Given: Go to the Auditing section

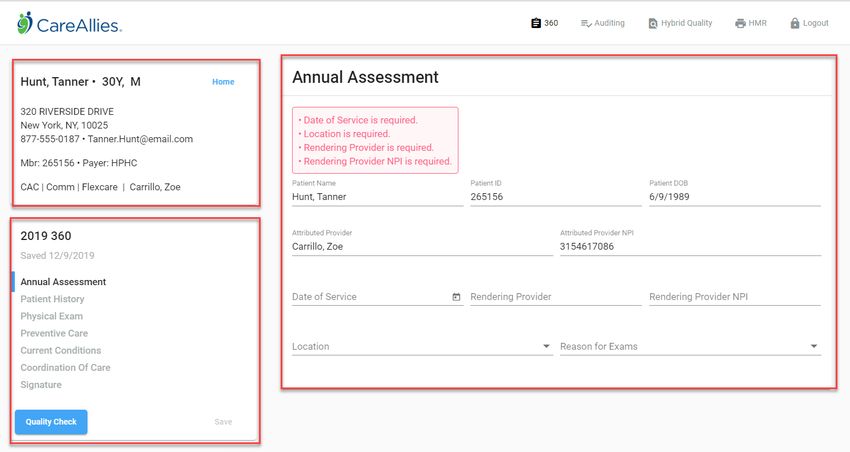Looking at the screenshot, I should [x=602, y=23].
